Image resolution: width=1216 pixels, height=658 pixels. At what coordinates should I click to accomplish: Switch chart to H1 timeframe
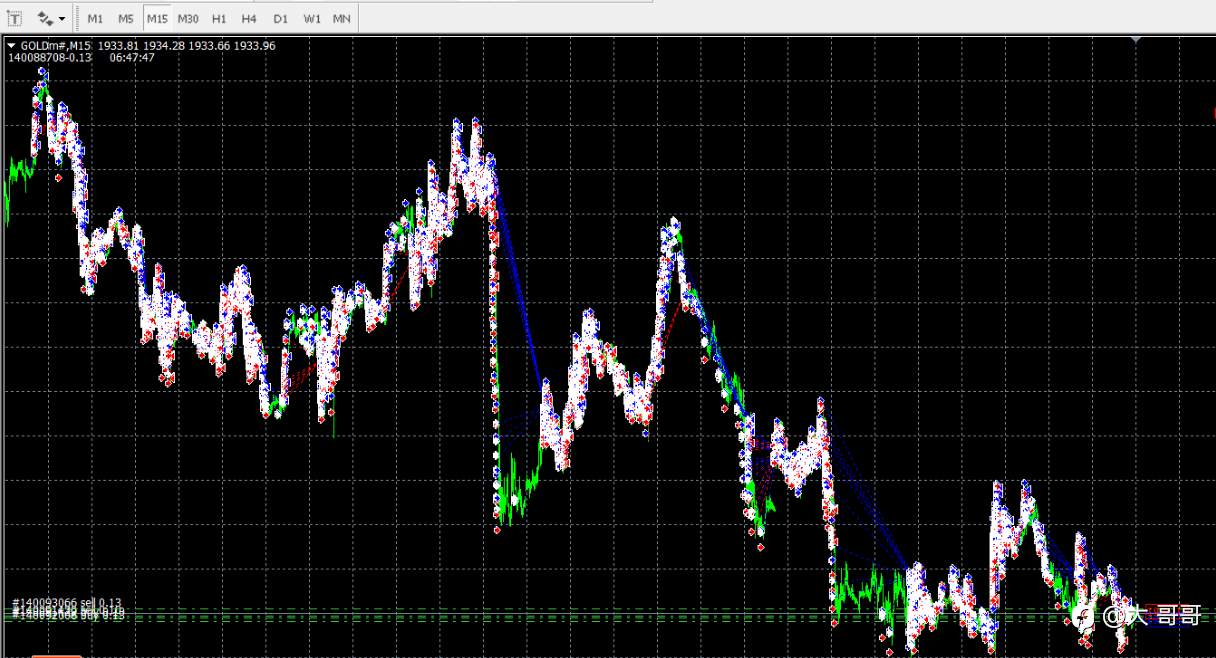219,19
